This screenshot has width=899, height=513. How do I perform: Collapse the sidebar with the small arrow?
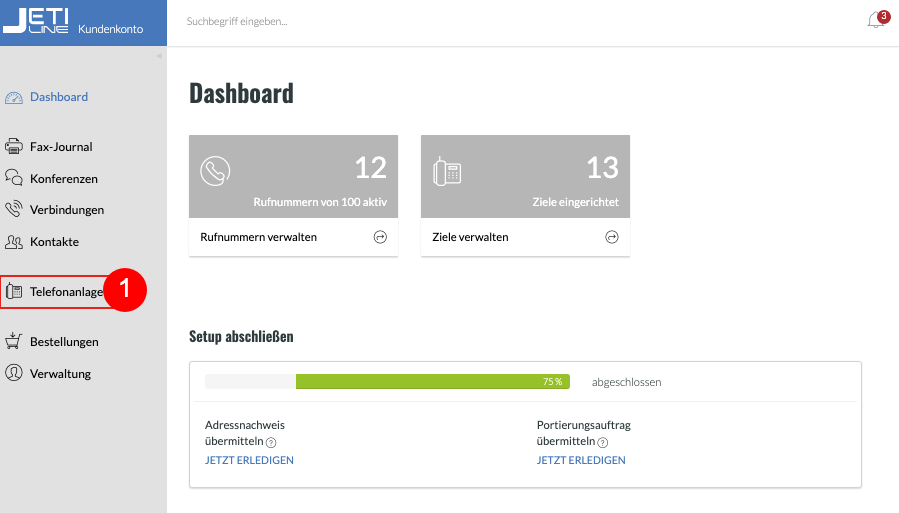pyautogui.click(x=158, y=56)
